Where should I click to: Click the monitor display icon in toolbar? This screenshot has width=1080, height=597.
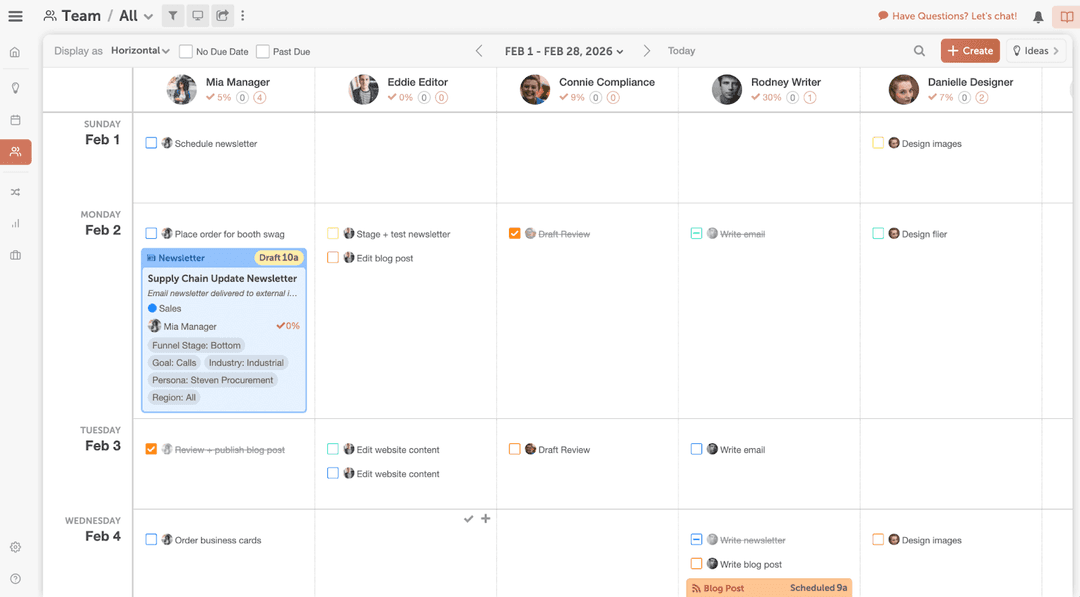coord(198,16)
